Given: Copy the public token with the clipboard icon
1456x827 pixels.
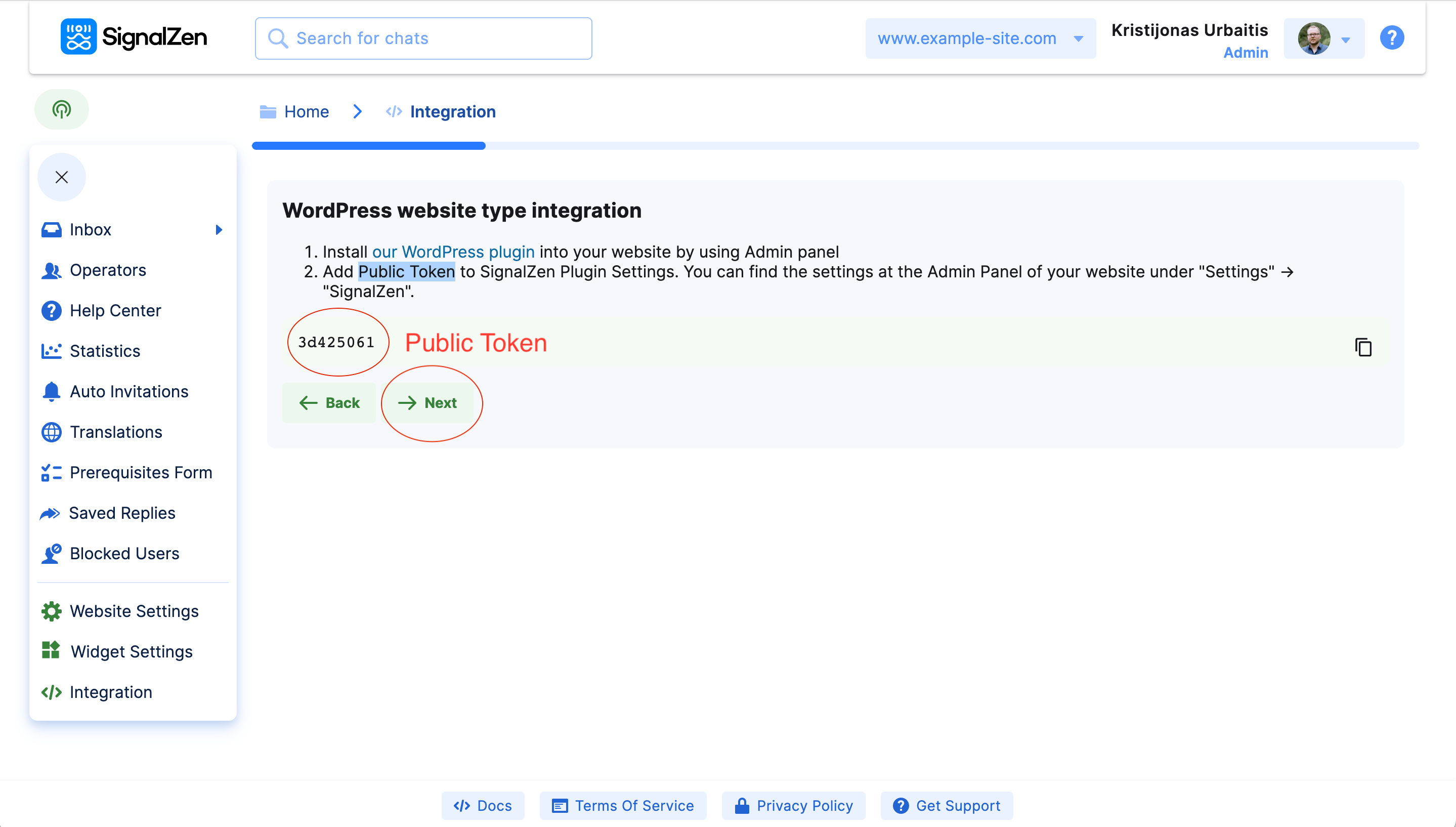Looking at the screenshot, I should 1362,347.
